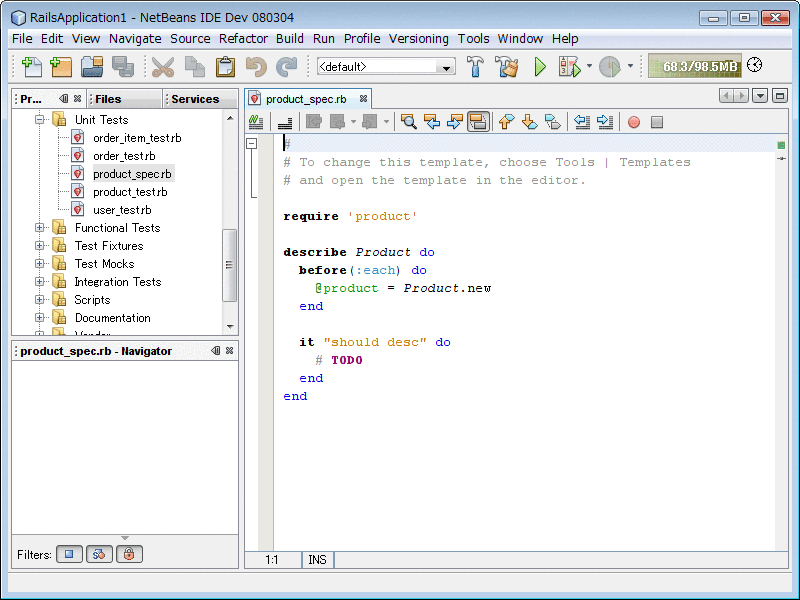
Task: Click the Copy icon in toolbar
Action: pyautogui.click(x=194, y=67)
